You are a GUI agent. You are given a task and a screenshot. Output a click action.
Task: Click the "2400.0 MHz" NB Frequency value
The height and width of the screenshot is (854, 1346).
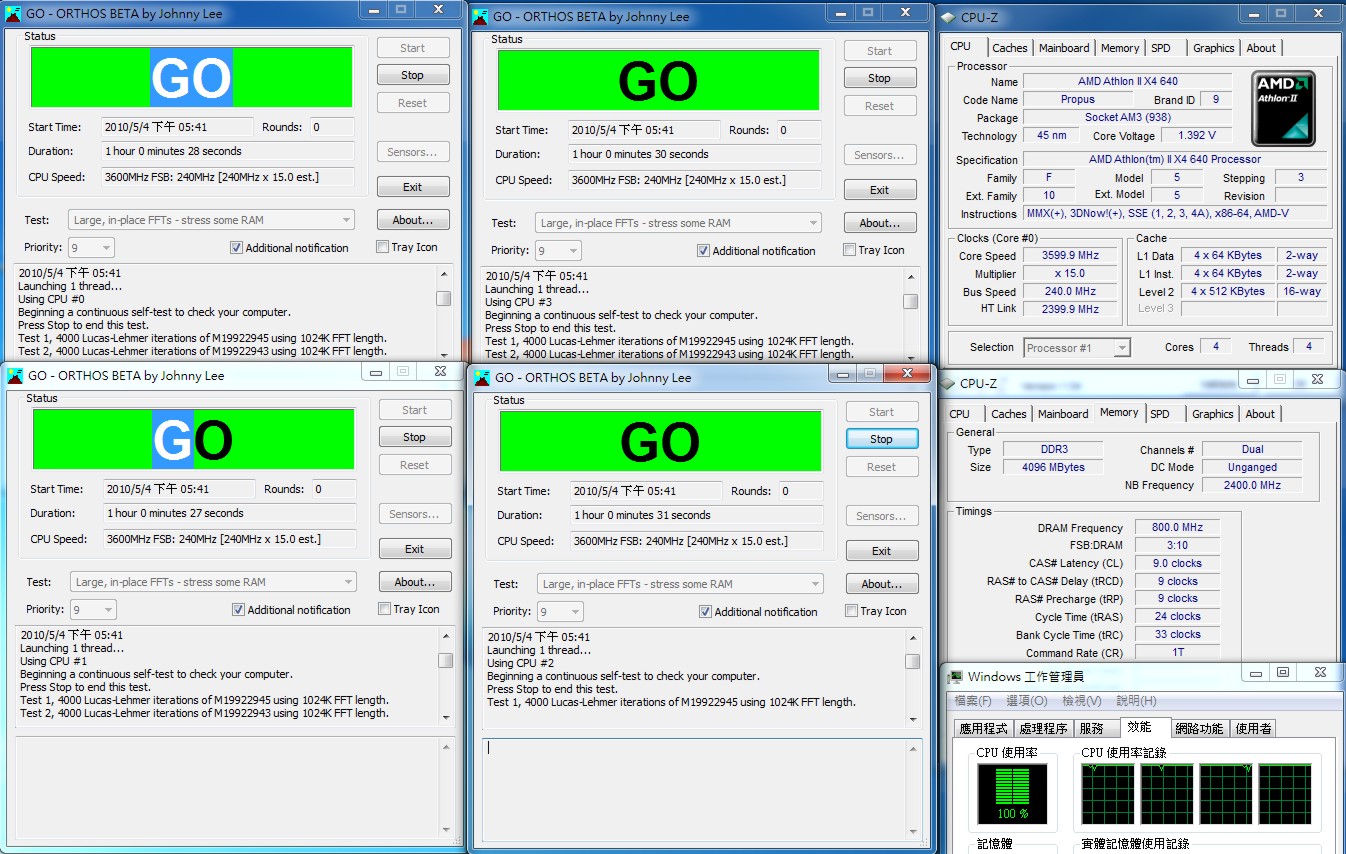pyautogui.click(x=1252, y=485)
